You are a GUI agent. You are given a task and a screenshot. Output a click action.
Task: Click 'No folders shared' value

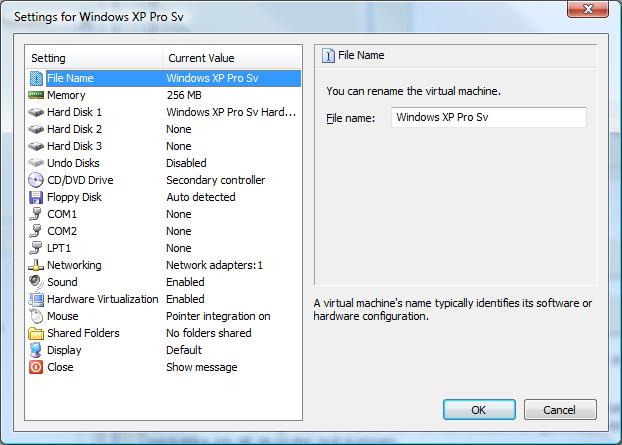pyautogui.click(x=209, y=333)
